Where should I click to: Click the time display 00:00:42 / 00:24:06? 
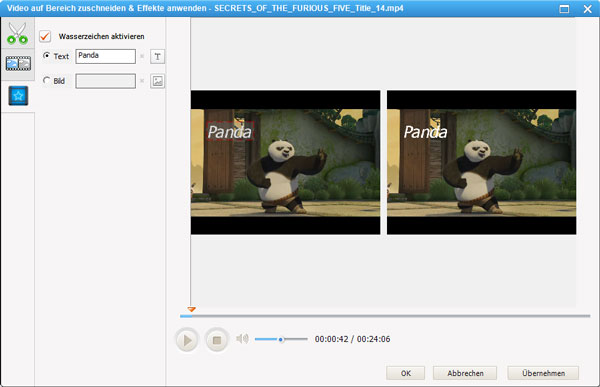[352, 339]
